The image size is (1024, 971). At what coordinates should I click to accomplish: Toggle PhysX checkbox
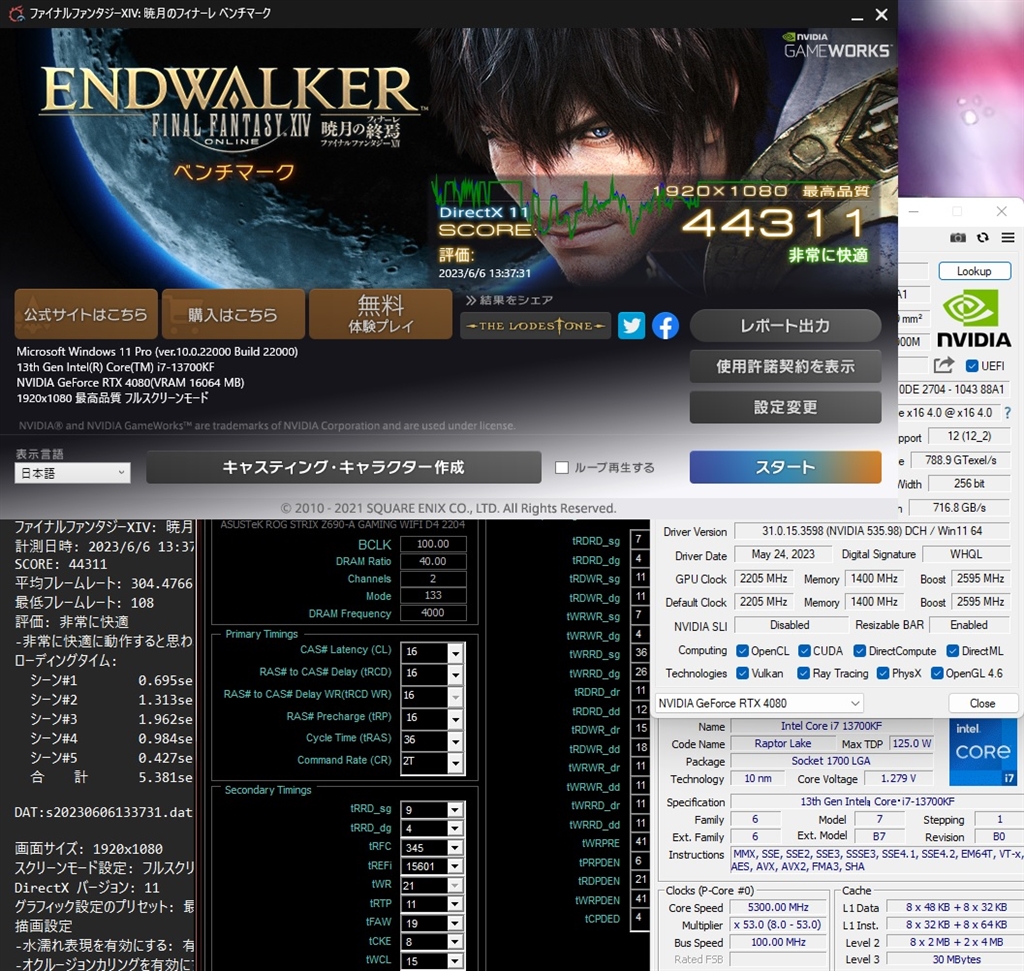tap(883, 673)
